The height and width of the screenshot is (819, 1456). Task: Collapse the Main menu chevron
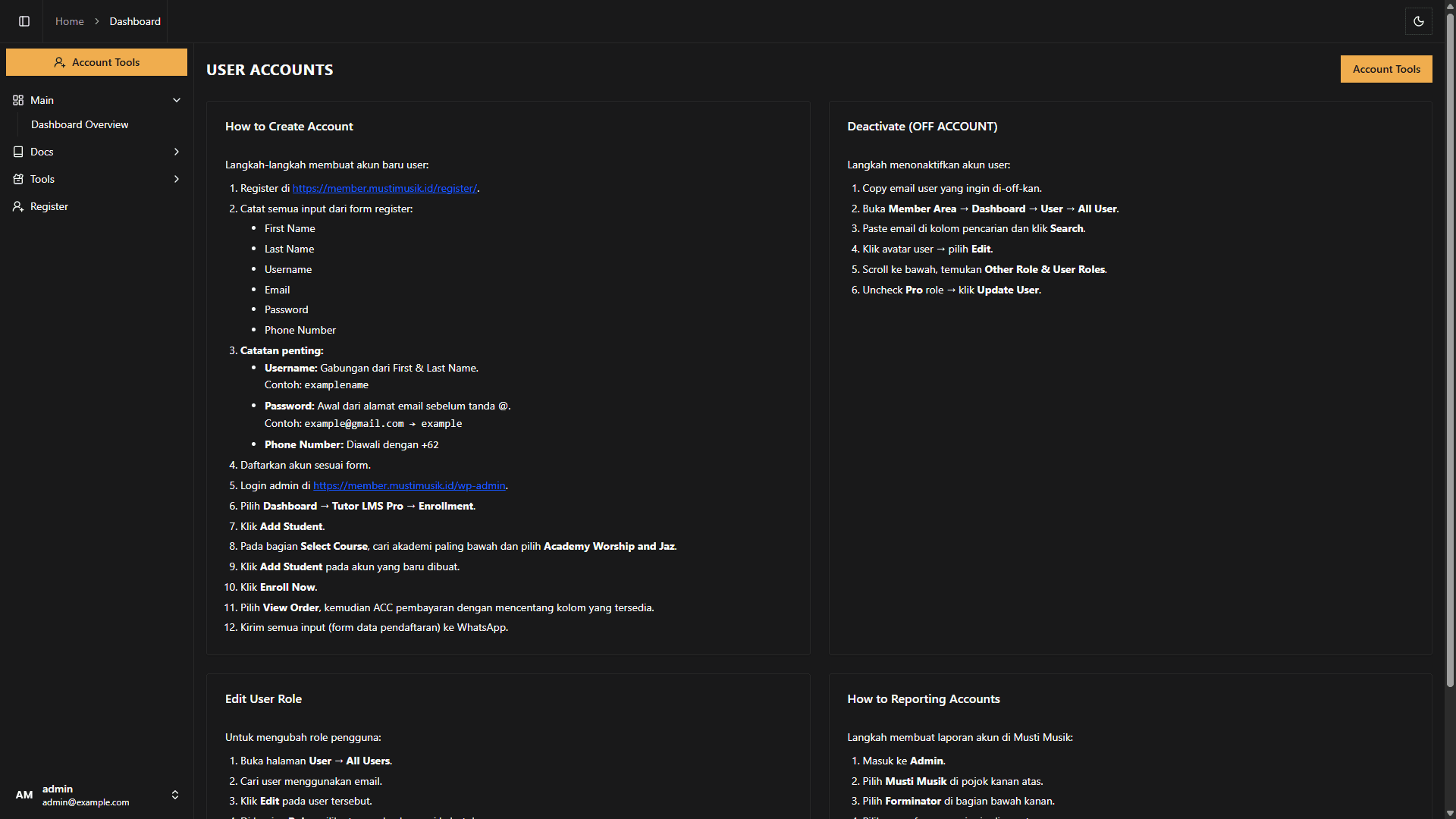[x=177, y=100]
